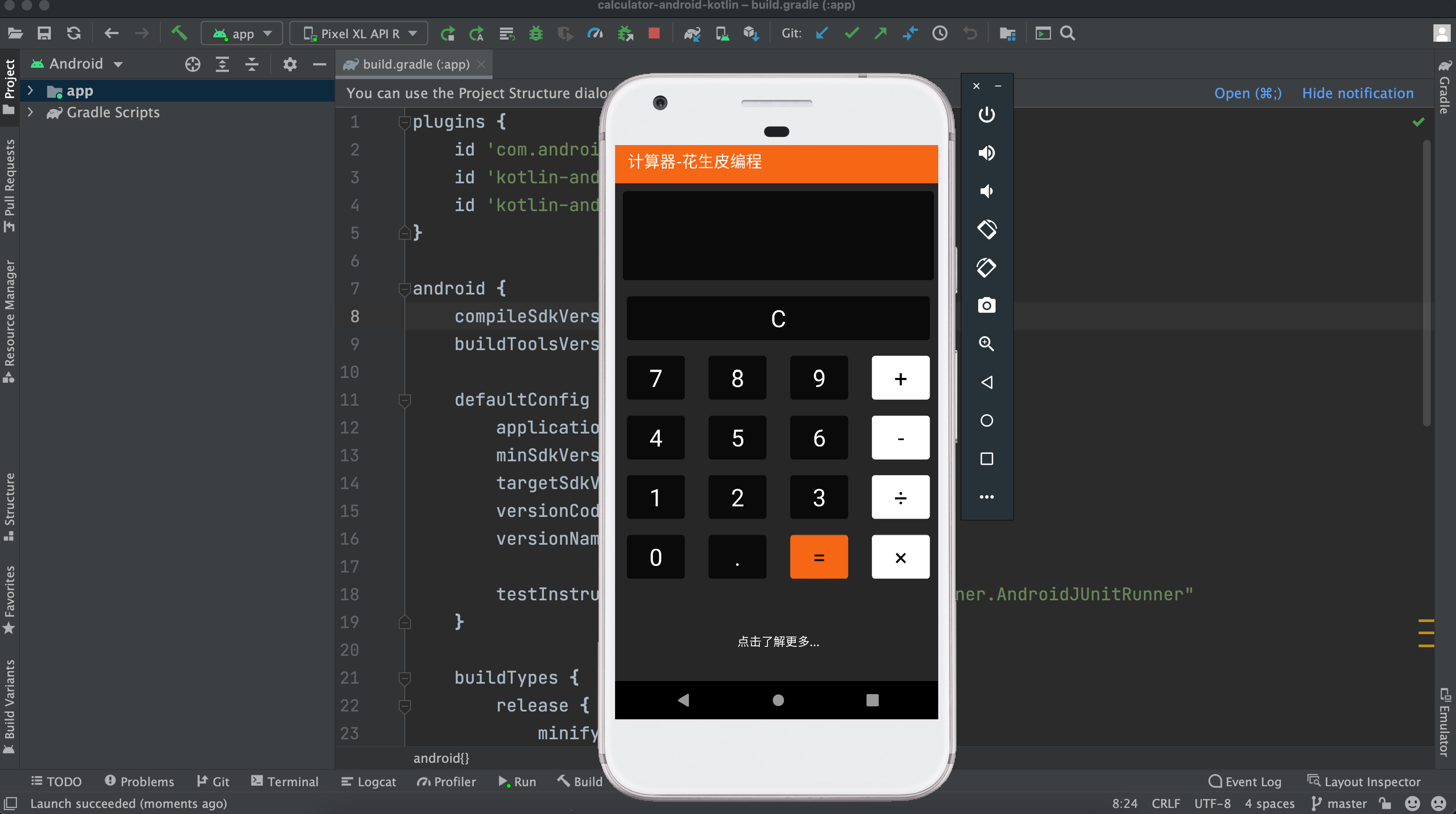The height and width of the screenshot is (814, 1456).
Task: Click the red Stop app icon
Action: click(654, 33)
